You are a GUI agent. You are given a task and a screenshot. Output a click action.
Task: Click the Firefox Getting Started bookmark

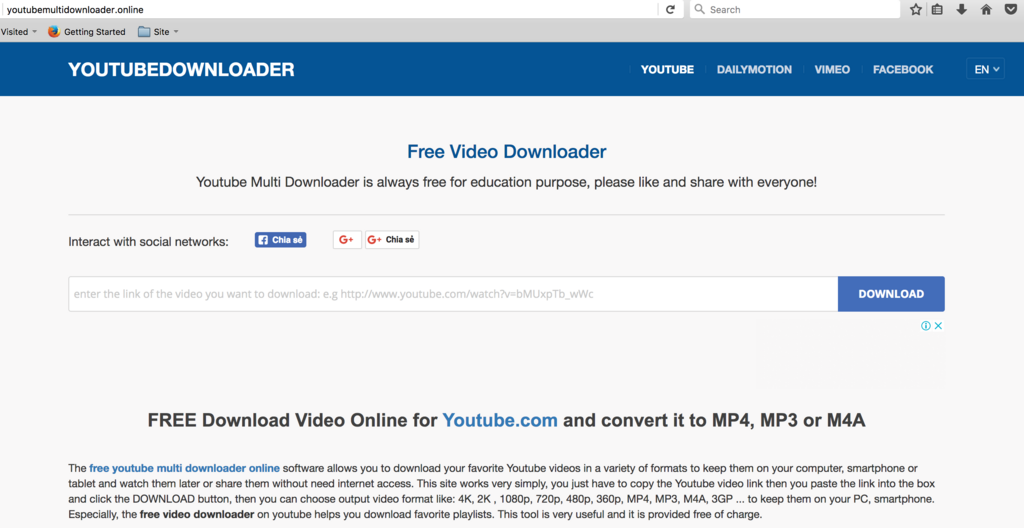click(86, 31)
